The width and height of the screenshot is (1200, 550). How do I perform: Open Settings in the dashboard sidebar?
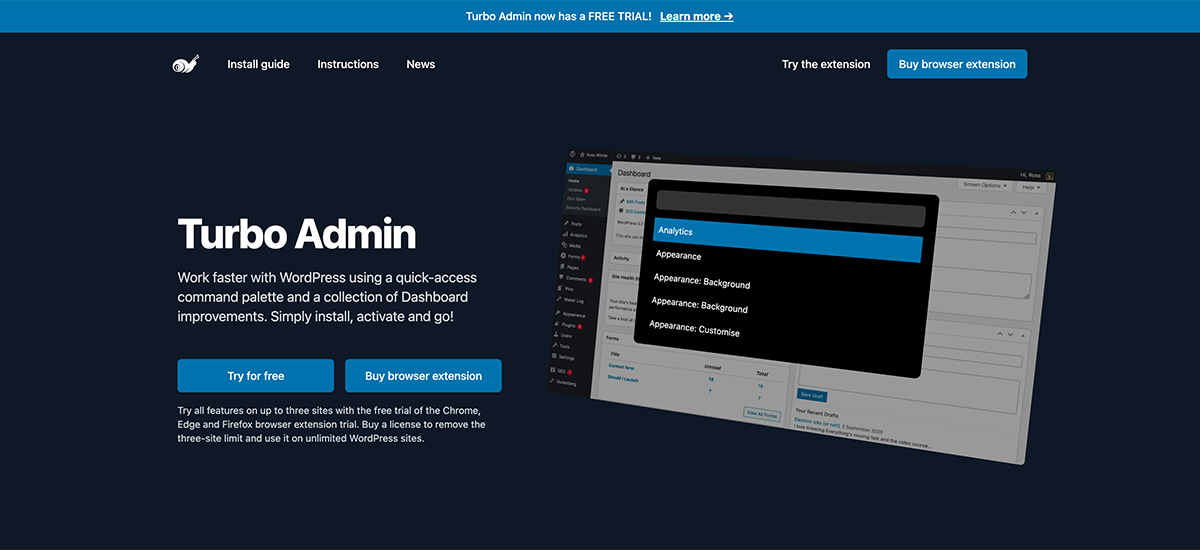point(566,357)
